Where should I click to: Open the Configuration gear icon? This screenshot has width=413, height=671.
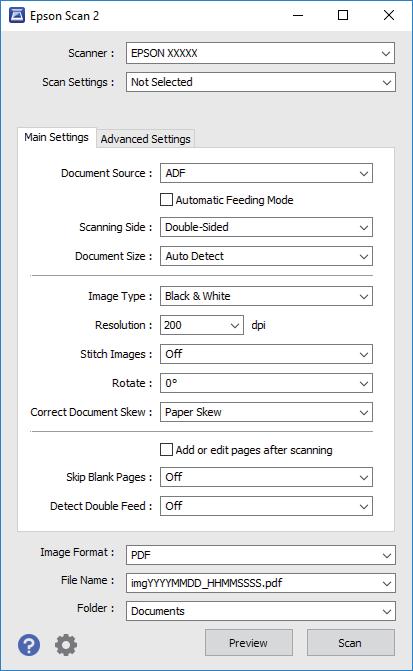(x=66, y=644)
